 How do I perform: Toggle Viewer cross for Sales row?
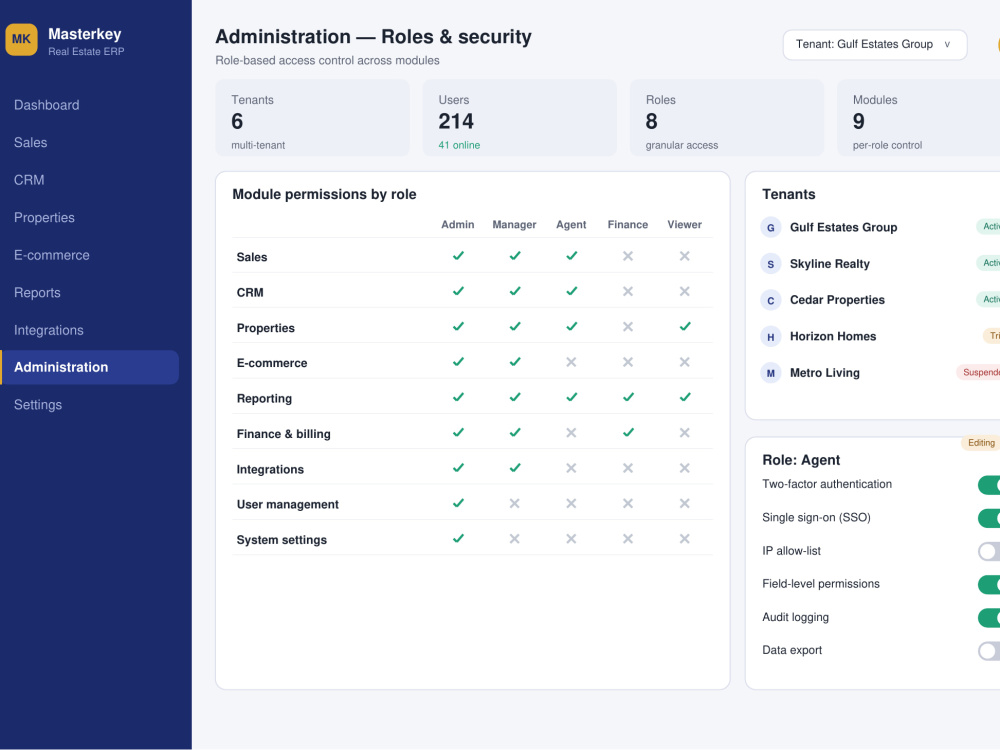[x=684, y=256]
